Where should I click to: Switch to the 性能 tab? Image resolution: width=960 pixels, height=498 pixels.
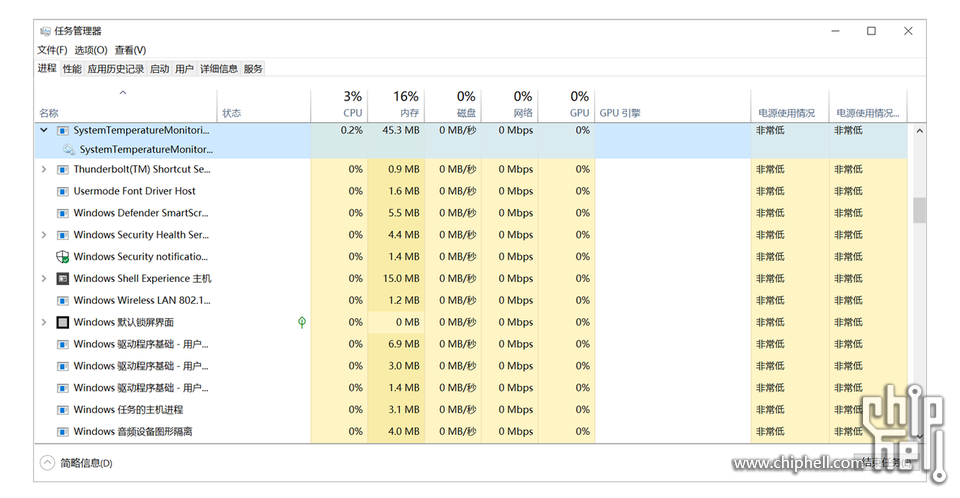click(72, 69)
